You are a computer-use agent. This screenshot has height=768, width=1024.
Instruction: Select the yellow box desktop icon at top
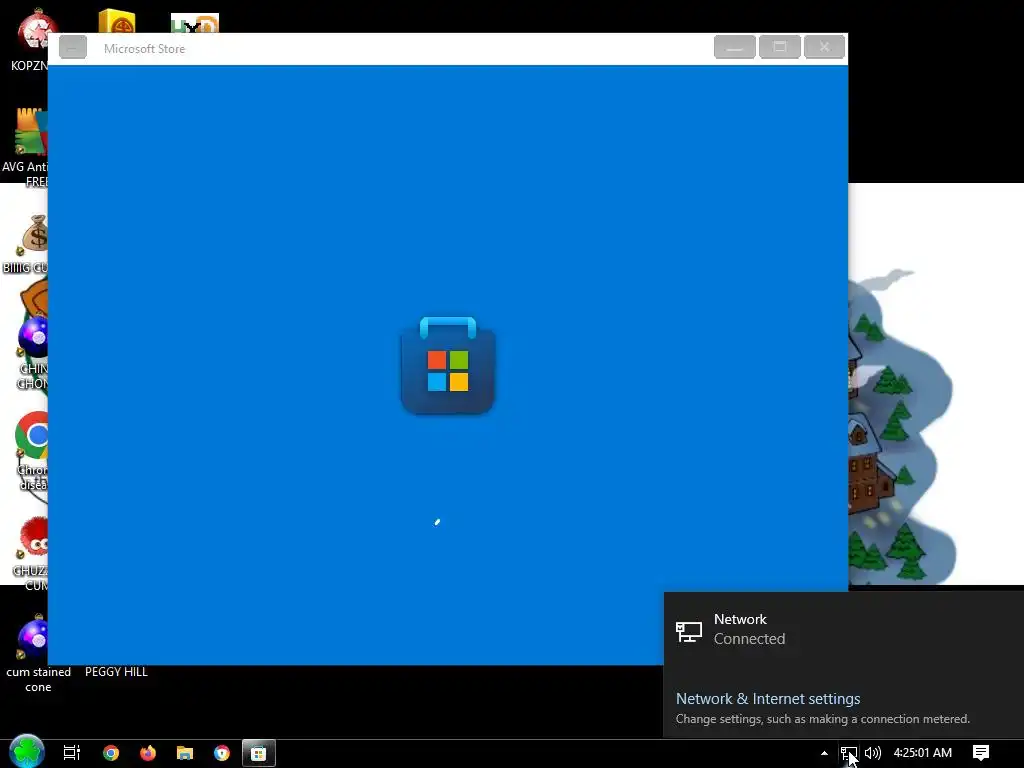point(117,21)
